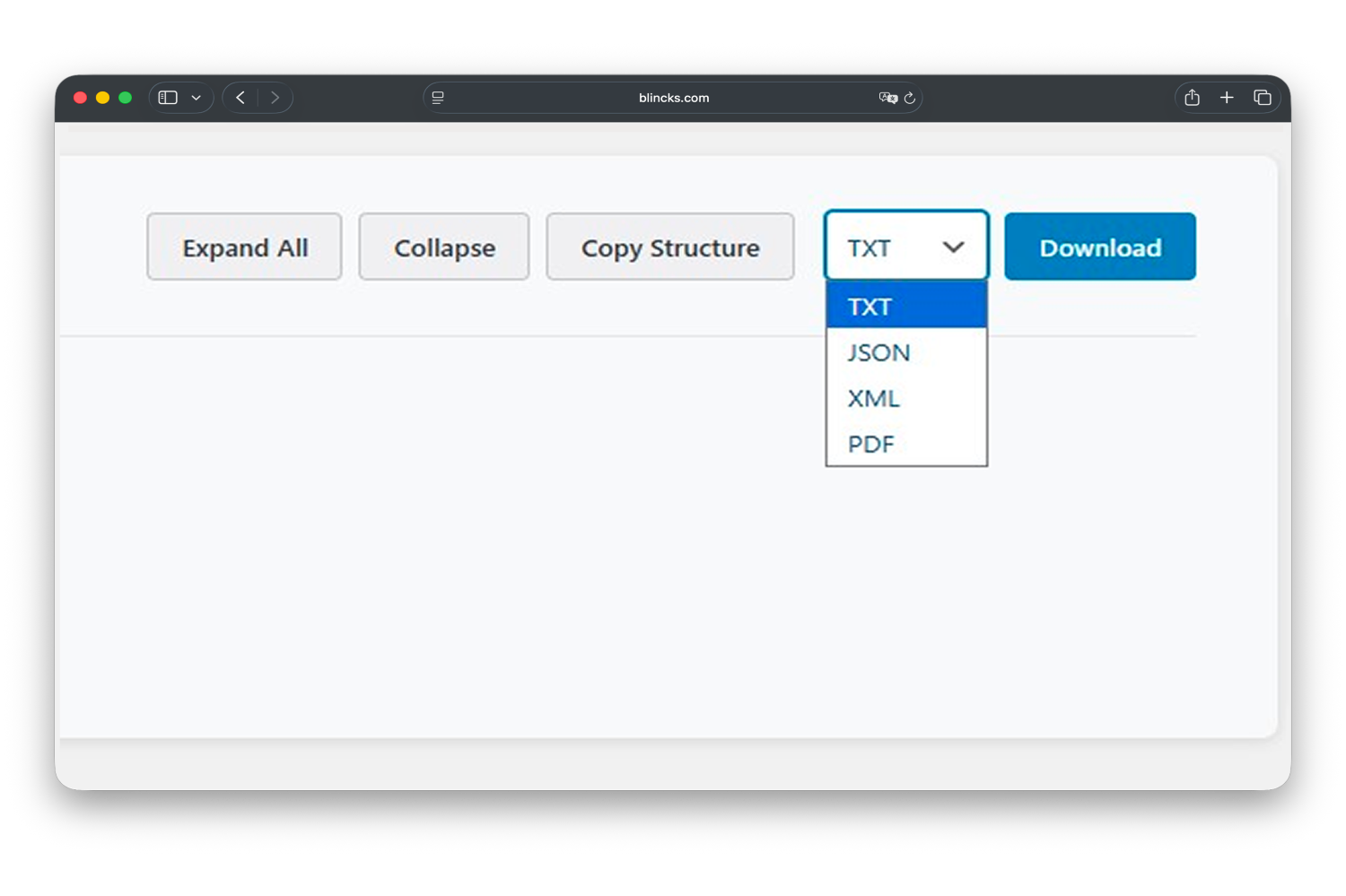This screenshot has width=1346, height=896.
Task: Open the Safari sidebar toggle
Action: click(x=167, y=97)
